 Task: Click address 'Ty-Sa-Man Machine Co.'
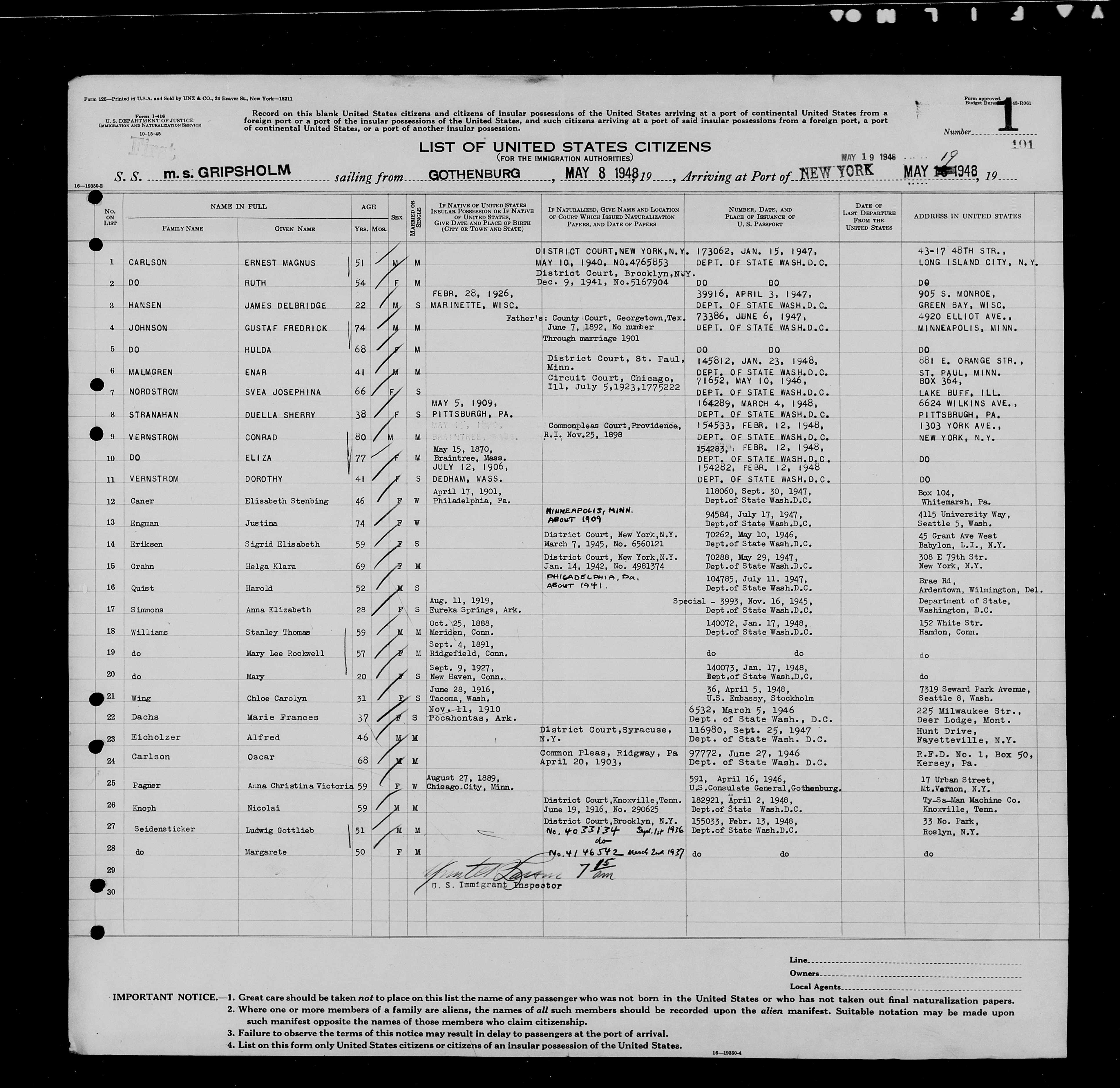point(971,801)
